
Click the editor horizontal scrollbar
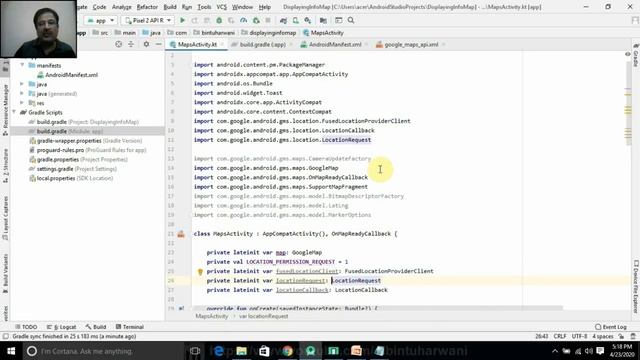pyautogui.click(x=378, y=307)
